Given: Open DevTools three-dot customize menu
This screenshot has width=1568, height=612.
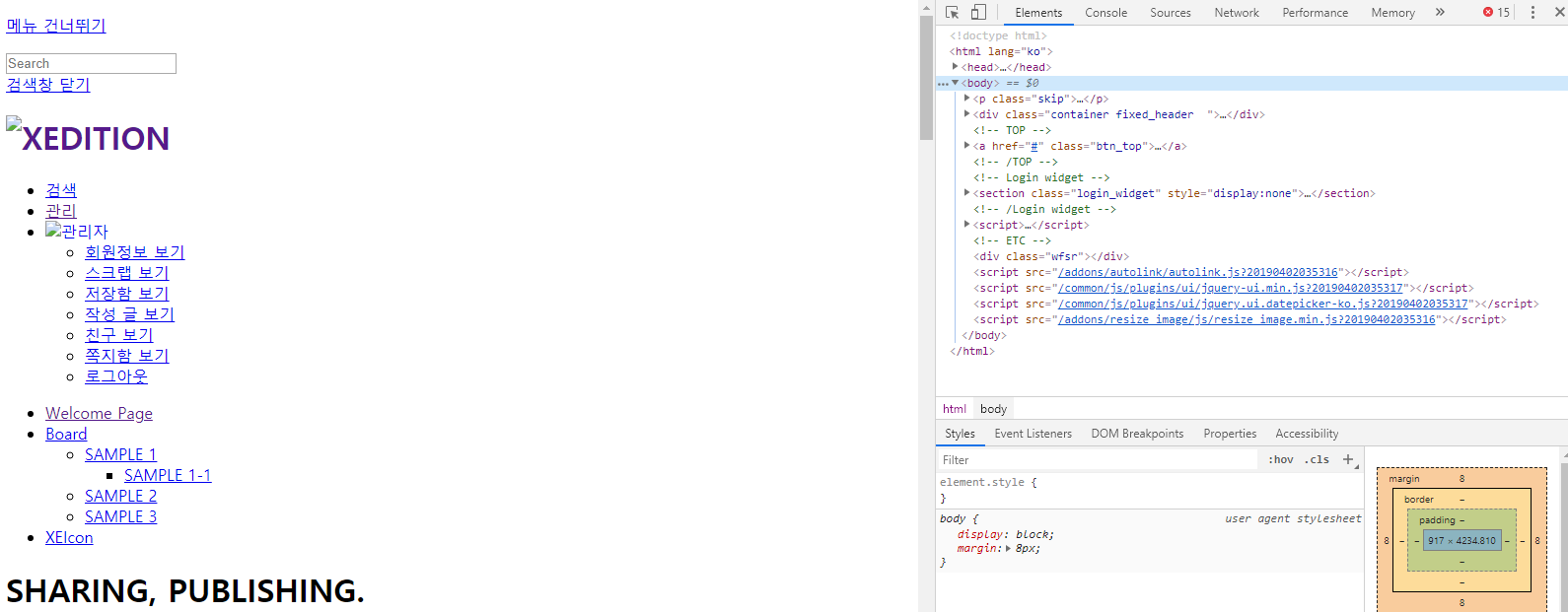Looking at the screenshot, I should (x=1532, y=13).
